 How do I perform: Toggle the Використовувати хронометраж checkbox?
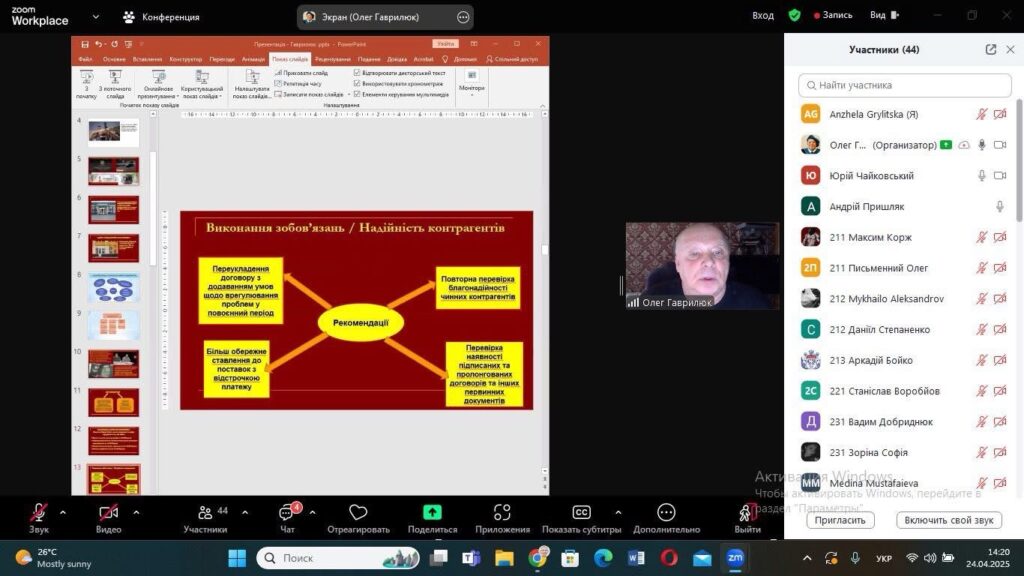tap(358, 84)
